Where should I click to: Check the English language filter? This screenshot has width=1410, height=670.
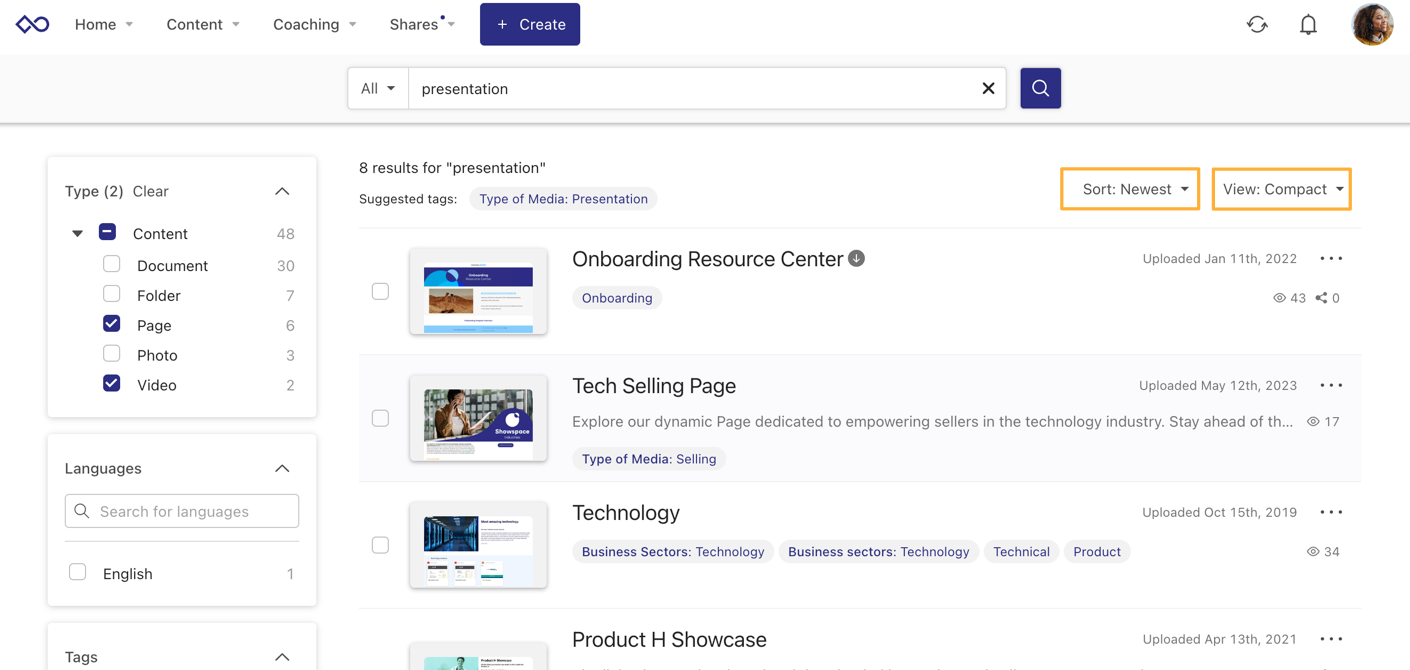click(x=78, y=572)
